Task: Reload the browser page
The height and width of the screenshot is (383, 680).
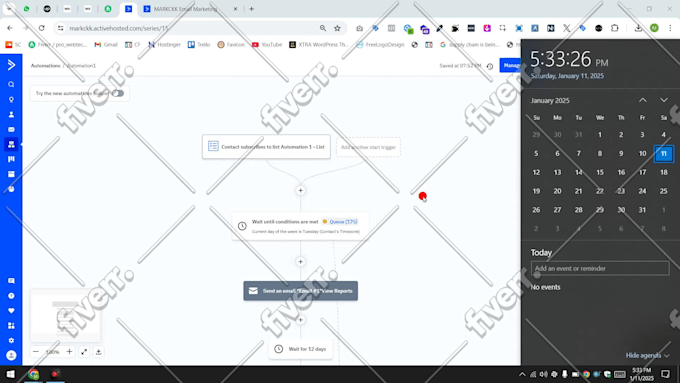Action: [42, 28]
